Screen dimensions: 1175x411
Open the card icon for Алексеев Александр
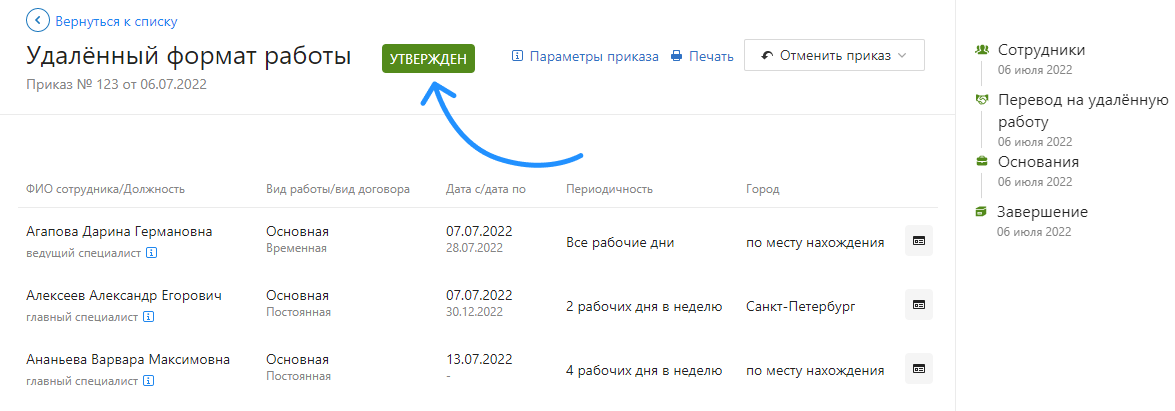pyautogui.click(x=919, y=304)
